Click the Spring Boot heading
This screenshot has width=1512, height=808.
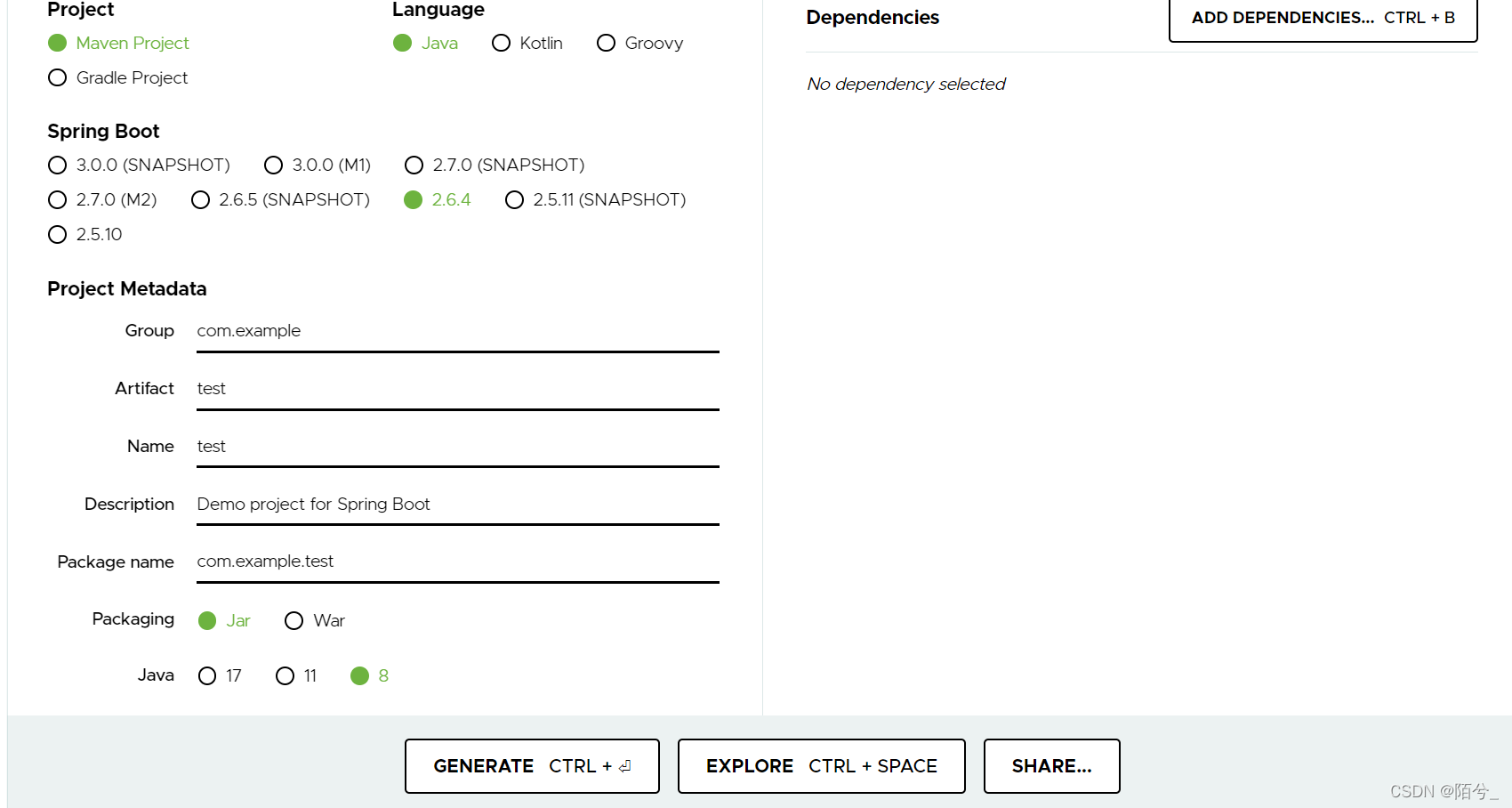103,131
